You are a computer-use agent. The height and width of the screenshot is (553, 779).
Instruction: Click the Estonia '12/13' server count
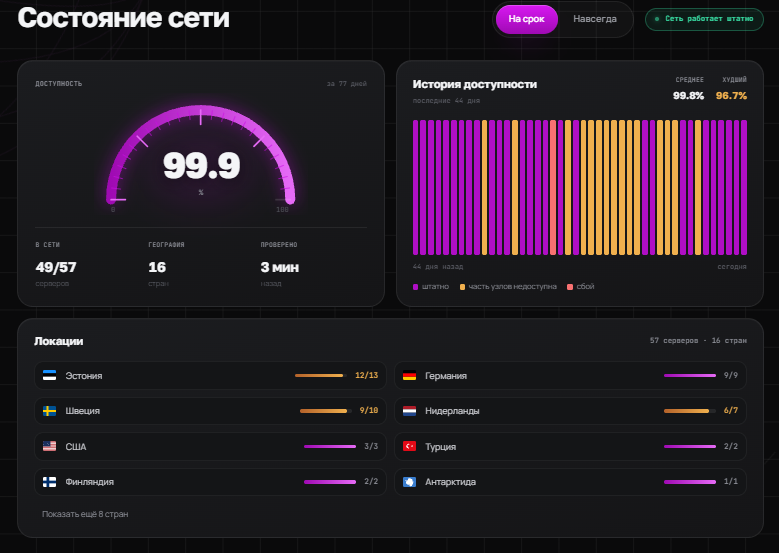(367, 375)
